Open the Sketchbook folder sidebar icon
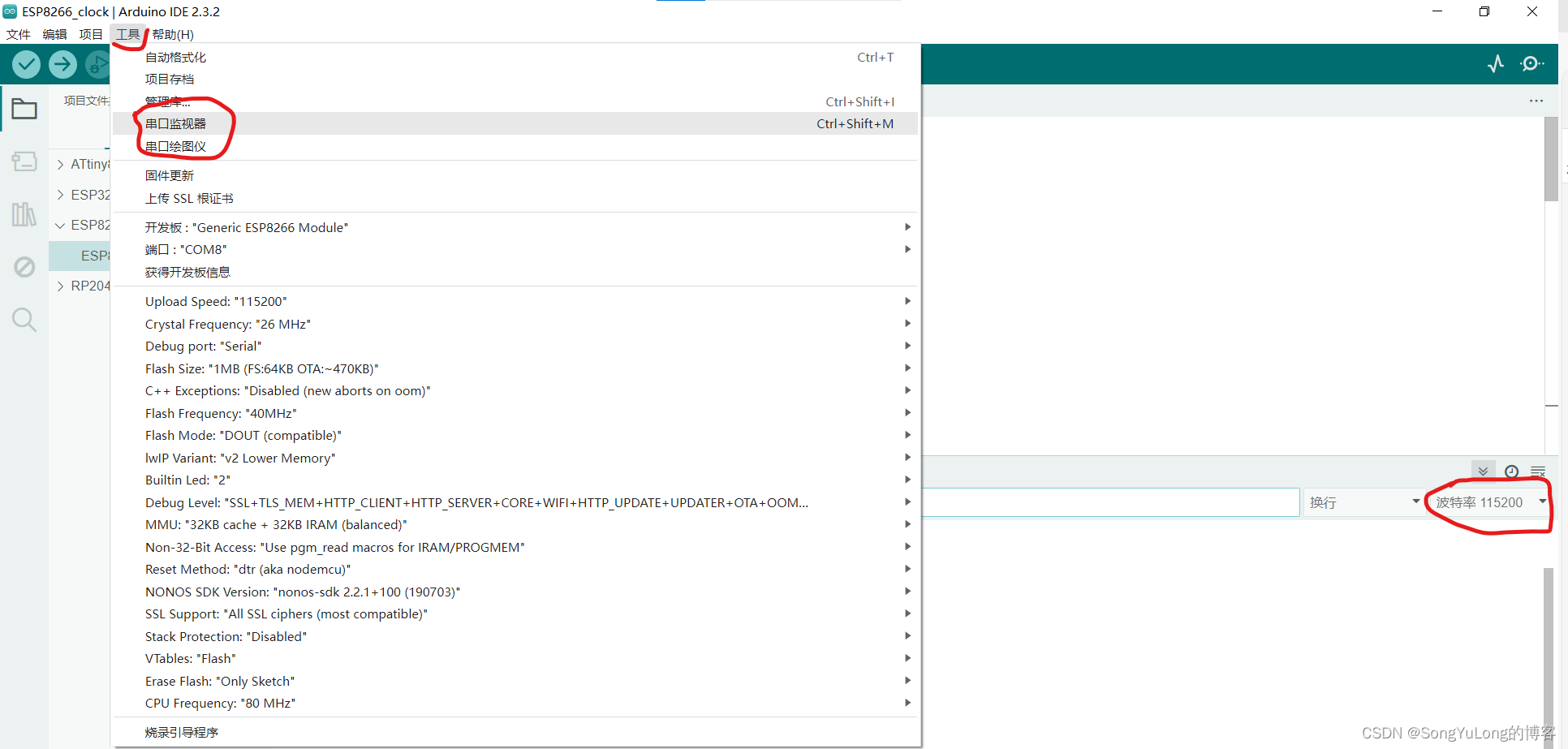This screenshot has height=749, width=1568. pos(24,109)
